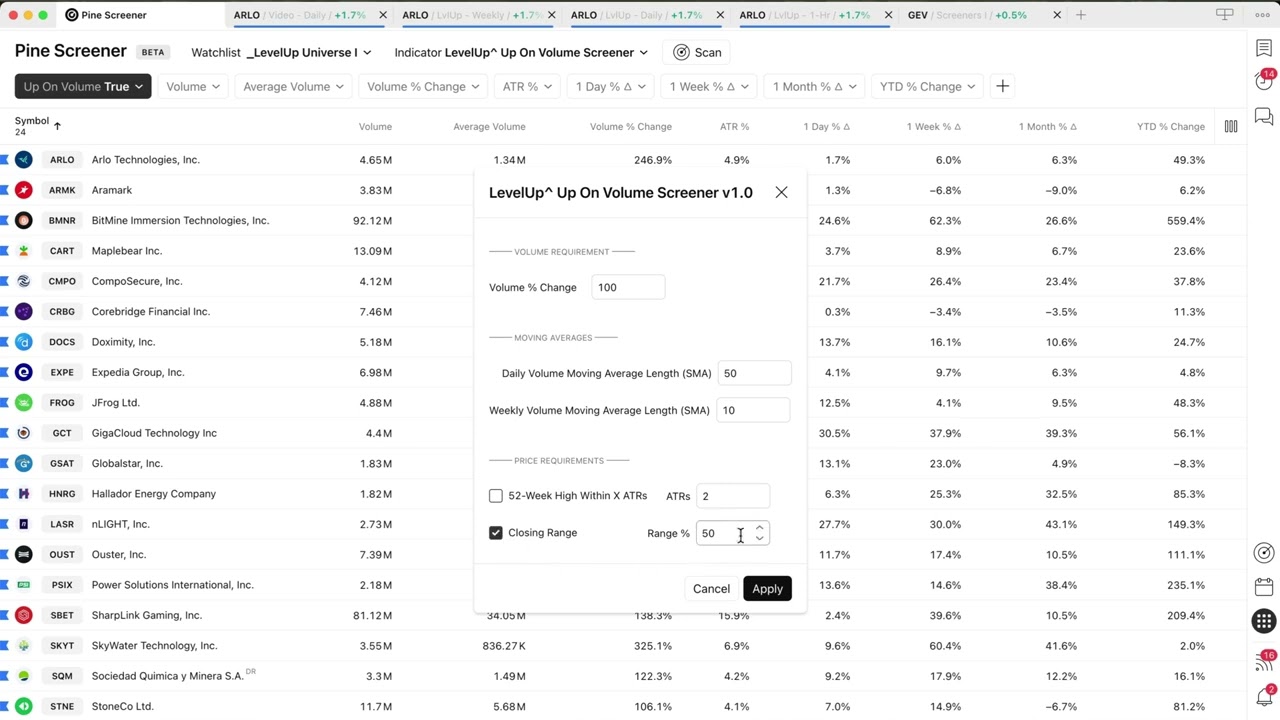This screenshot has height=720, width=1280.
Task: Switch to the Pine Screener tab
Action: [x=105, y=15]
